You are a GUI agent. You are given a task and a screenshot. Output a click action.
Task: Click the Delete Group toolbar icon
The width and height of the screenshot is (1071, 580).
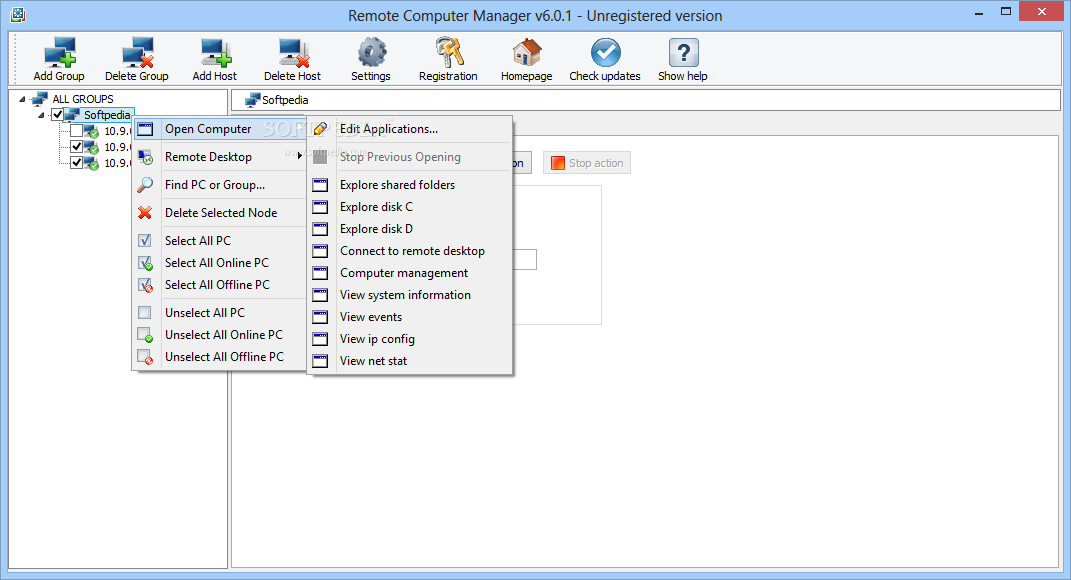pyautogui.click(x=137, y=53)
